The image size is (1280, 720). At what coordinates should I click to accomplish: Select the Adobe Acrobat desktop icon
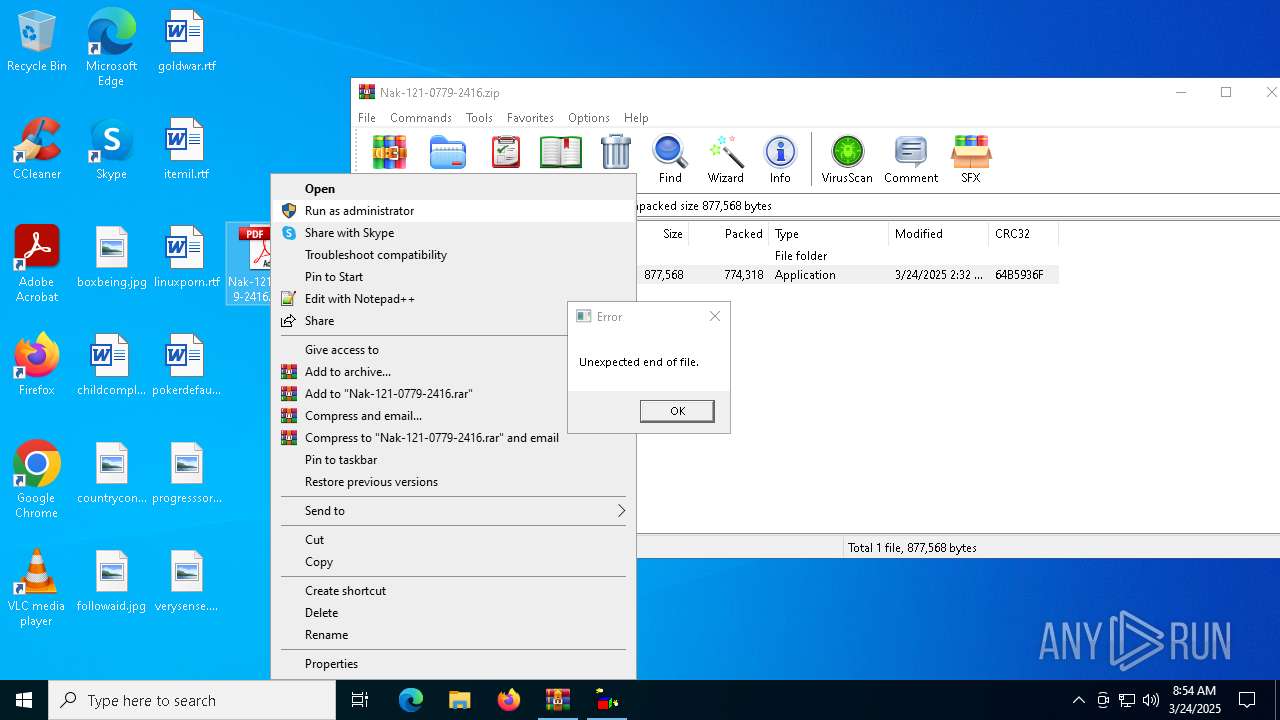(x=37, y=264)
